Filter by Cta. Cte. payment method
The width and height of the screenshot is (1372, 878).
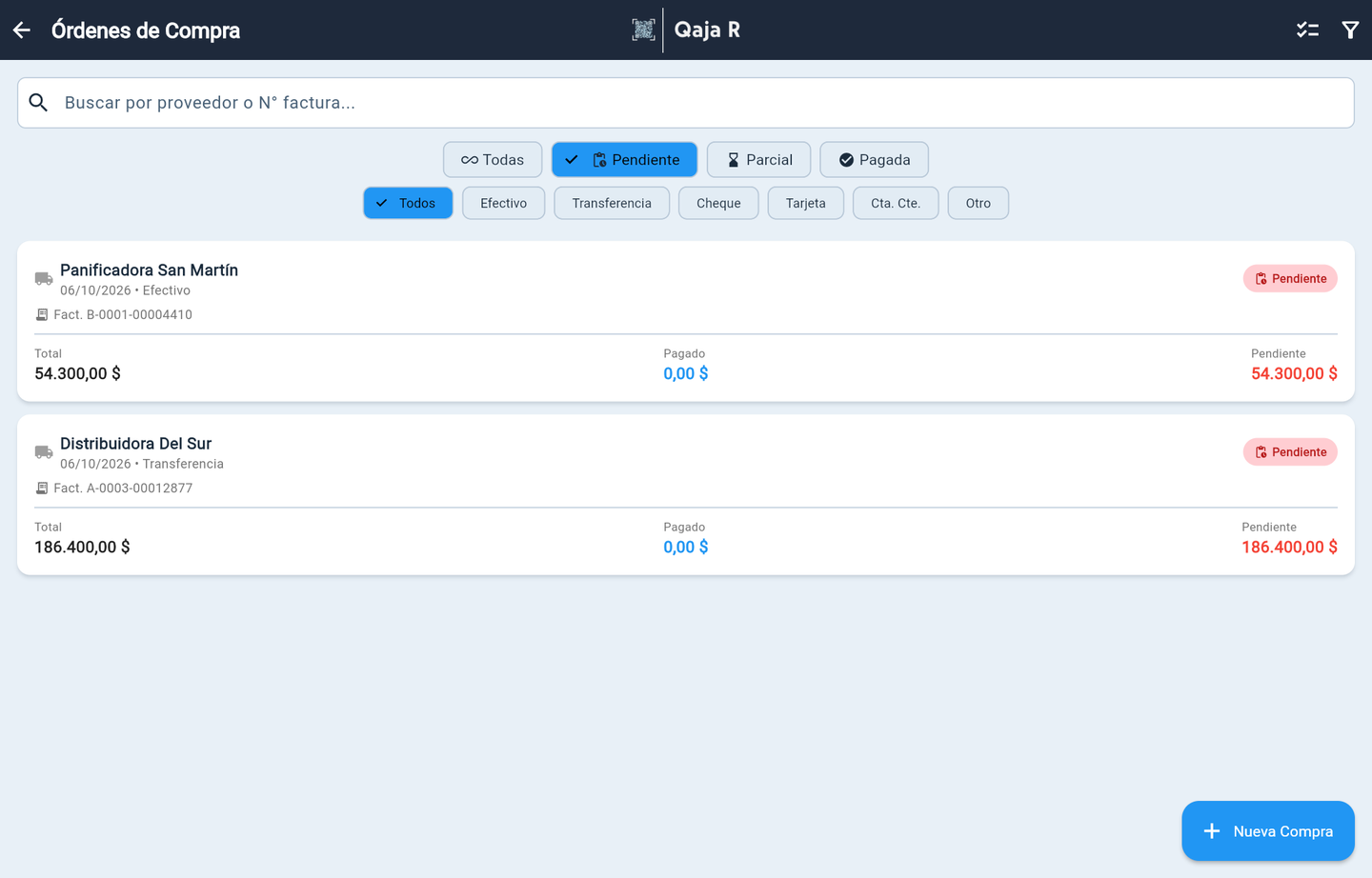896,203
